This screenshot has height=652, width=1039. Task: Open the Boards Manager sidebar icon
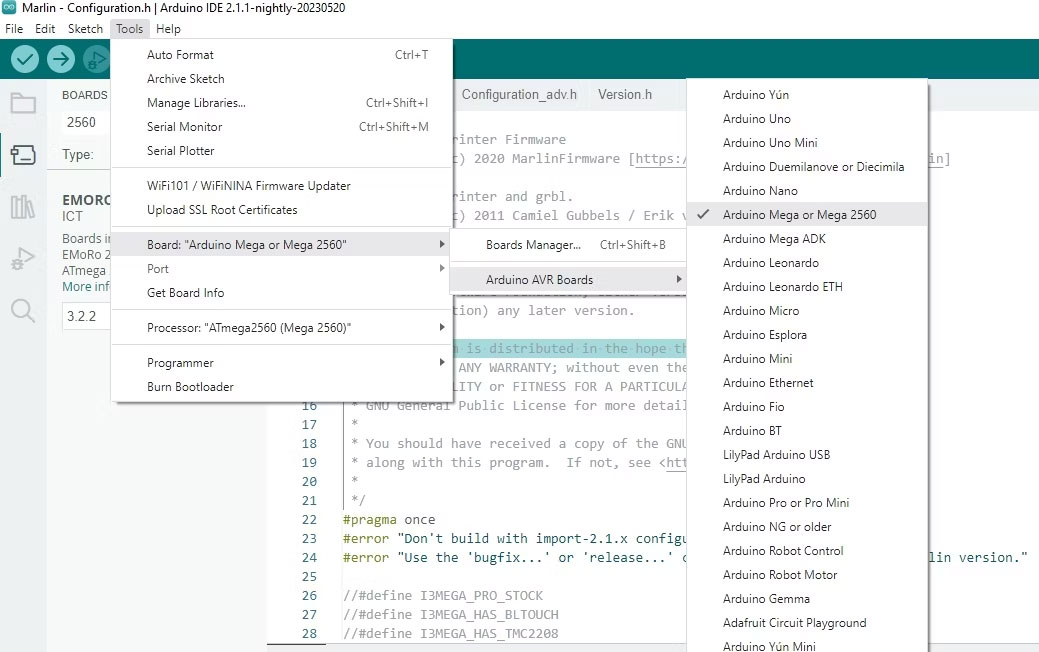click(23, 154)
